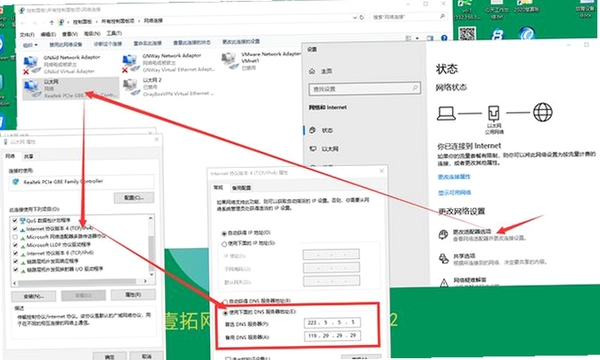
Task: Click 确定 in 以太网 属性 dialog
Action: coord(109,357)
